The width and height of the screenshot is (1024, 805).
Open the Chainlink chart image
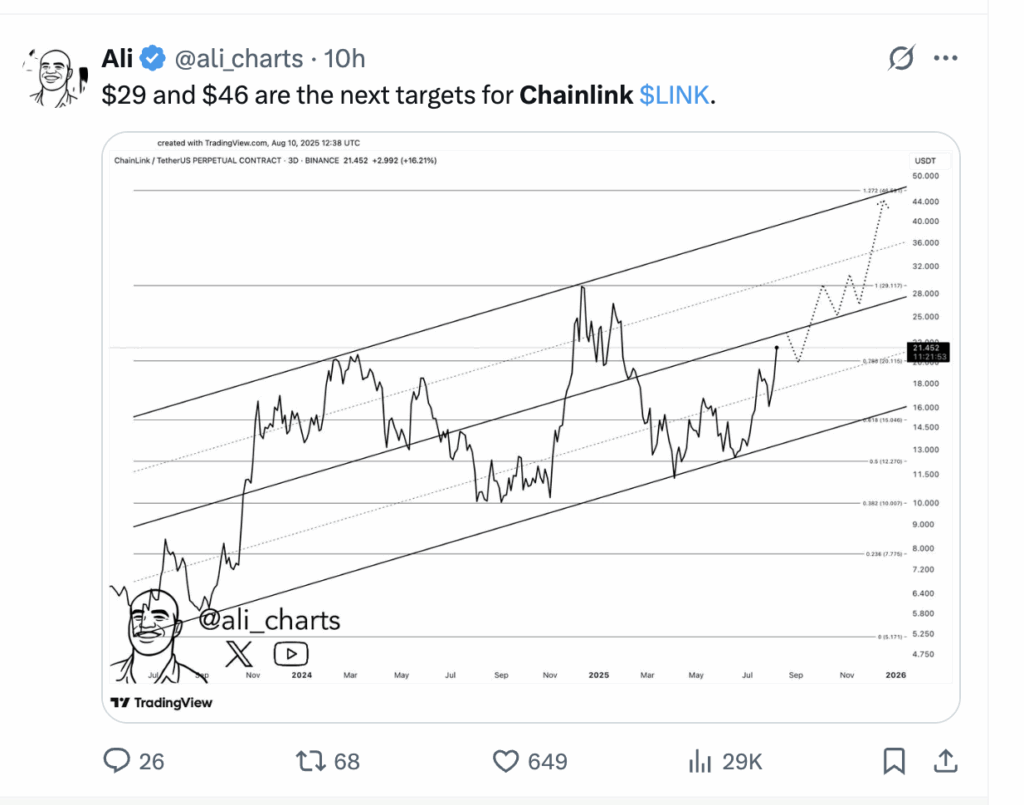pos(531,427)
